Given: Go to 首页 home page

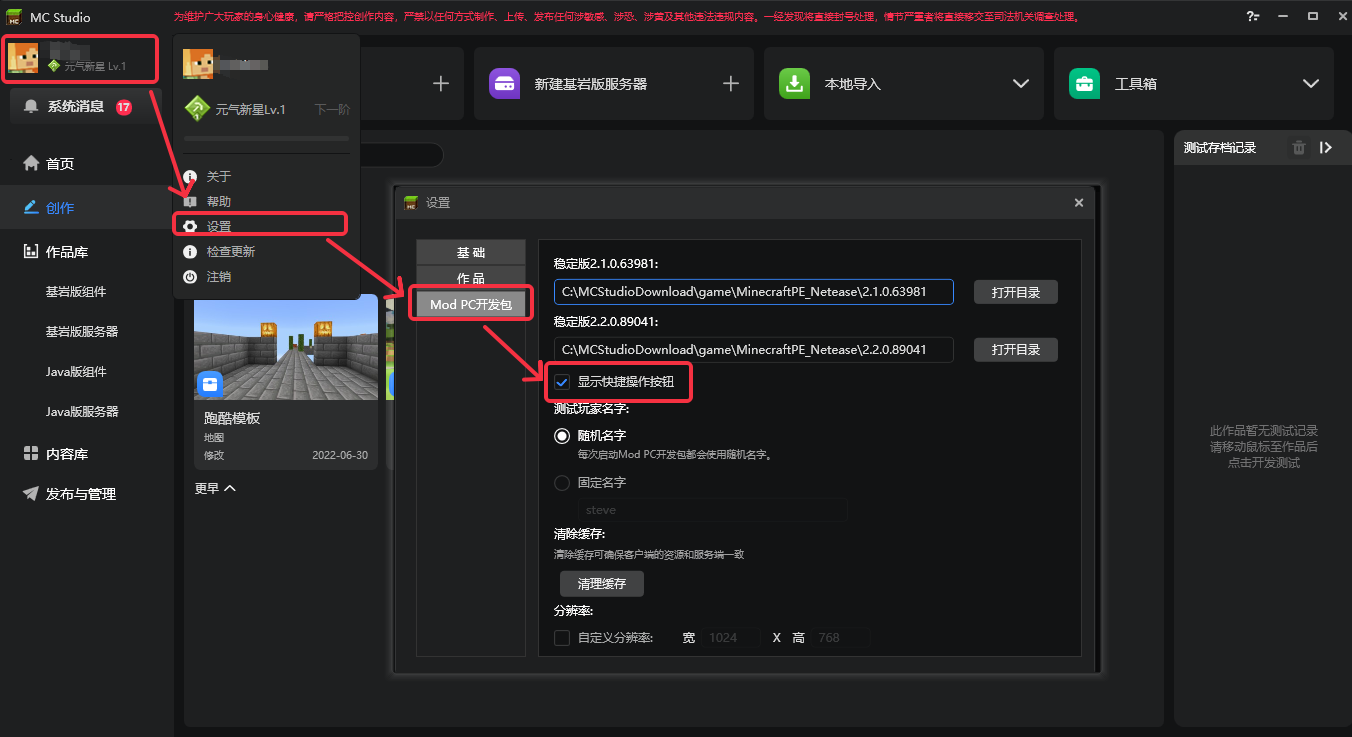Looking at the screenshot, I should 60,164.
